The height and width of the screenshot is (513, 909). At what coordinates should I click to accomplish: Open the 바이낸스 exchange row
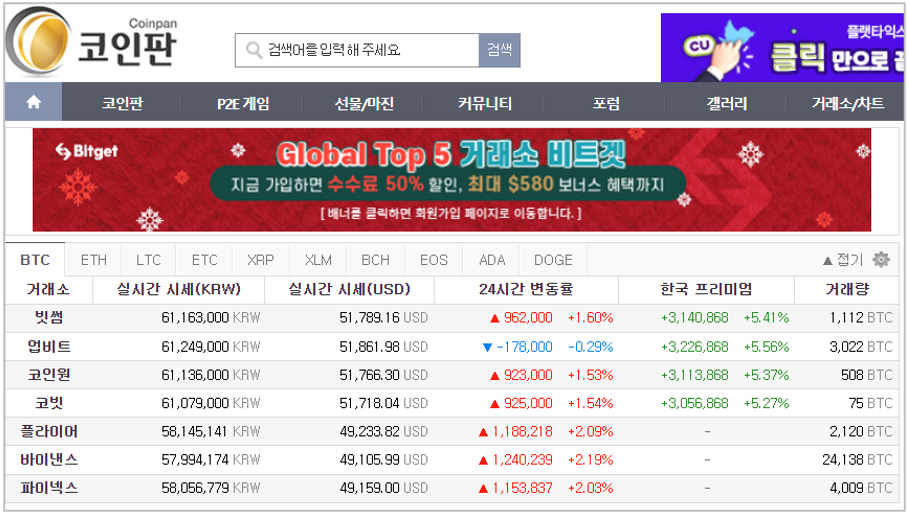tap(453, 460)
